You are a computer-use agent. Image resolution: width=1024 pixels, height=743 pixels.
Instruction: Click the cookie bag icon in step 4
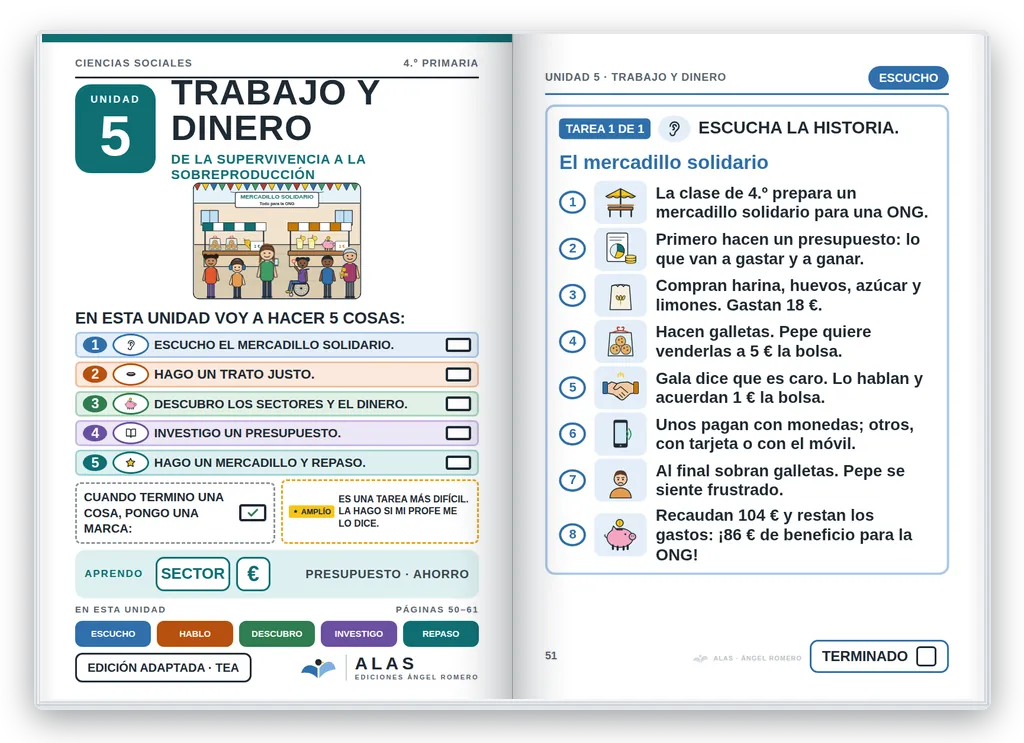[x=620, y=341]
